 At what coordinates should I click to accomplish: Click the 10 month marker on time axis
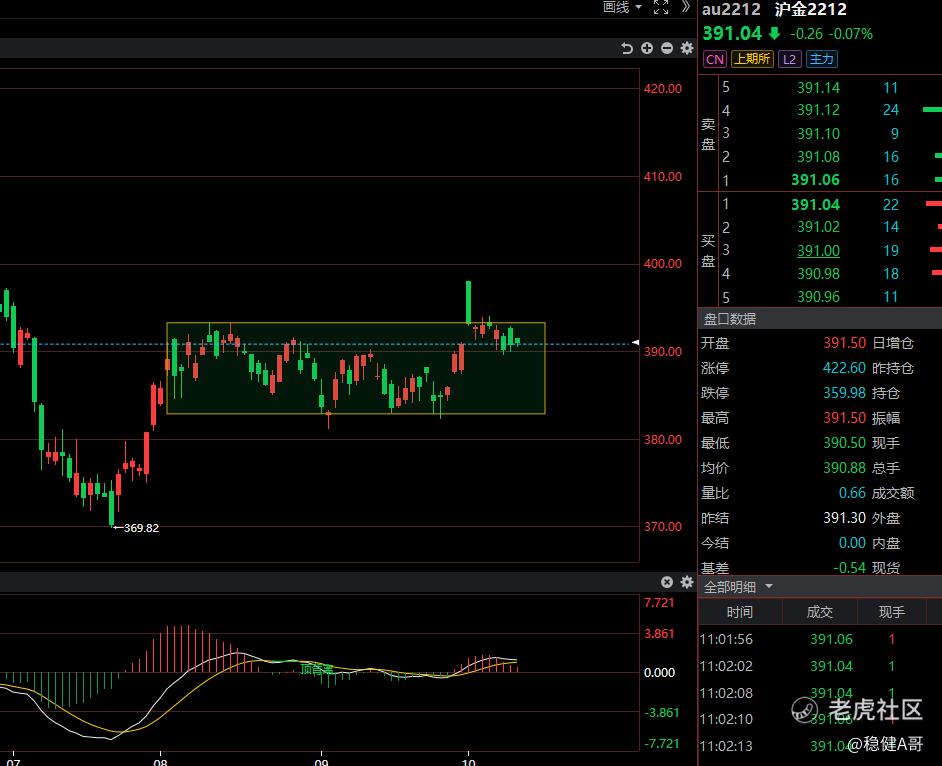pos(469,762)
